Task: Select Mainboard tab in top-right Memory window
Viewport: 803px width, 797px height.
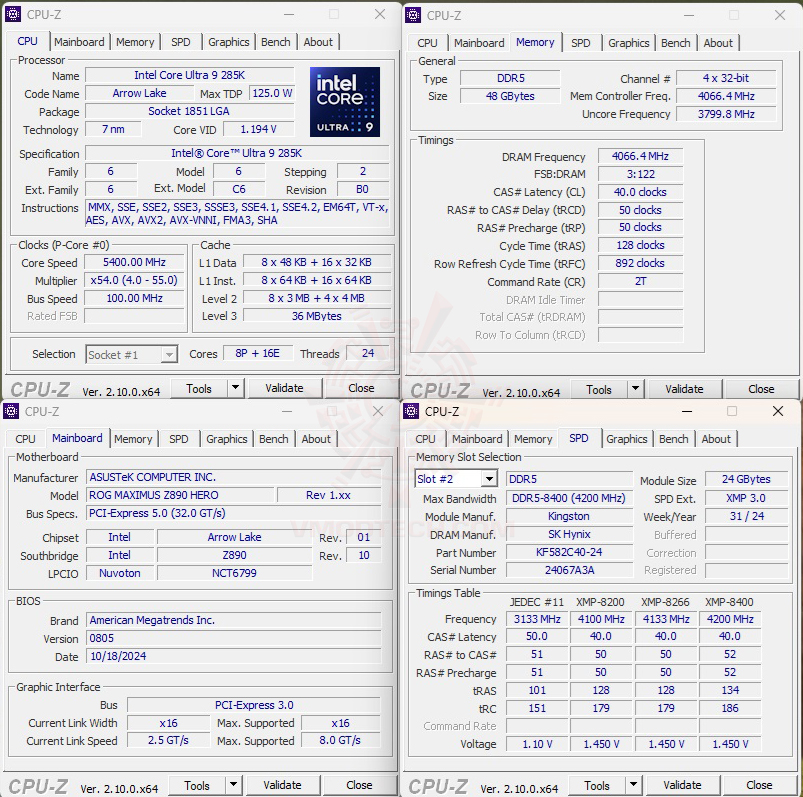Action: (479, 43)
